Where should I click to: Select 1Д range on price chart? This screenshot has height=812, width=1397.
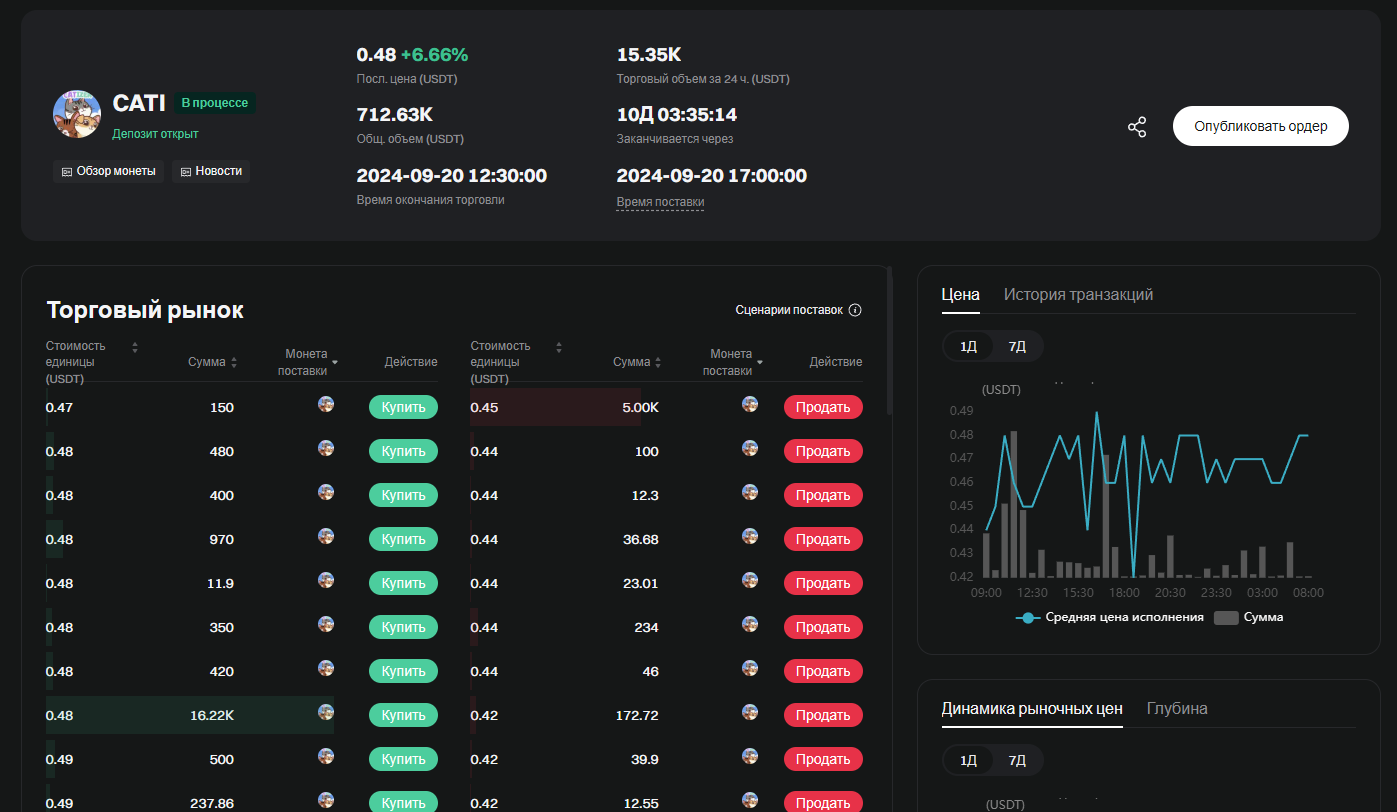[x=968, y=346]
